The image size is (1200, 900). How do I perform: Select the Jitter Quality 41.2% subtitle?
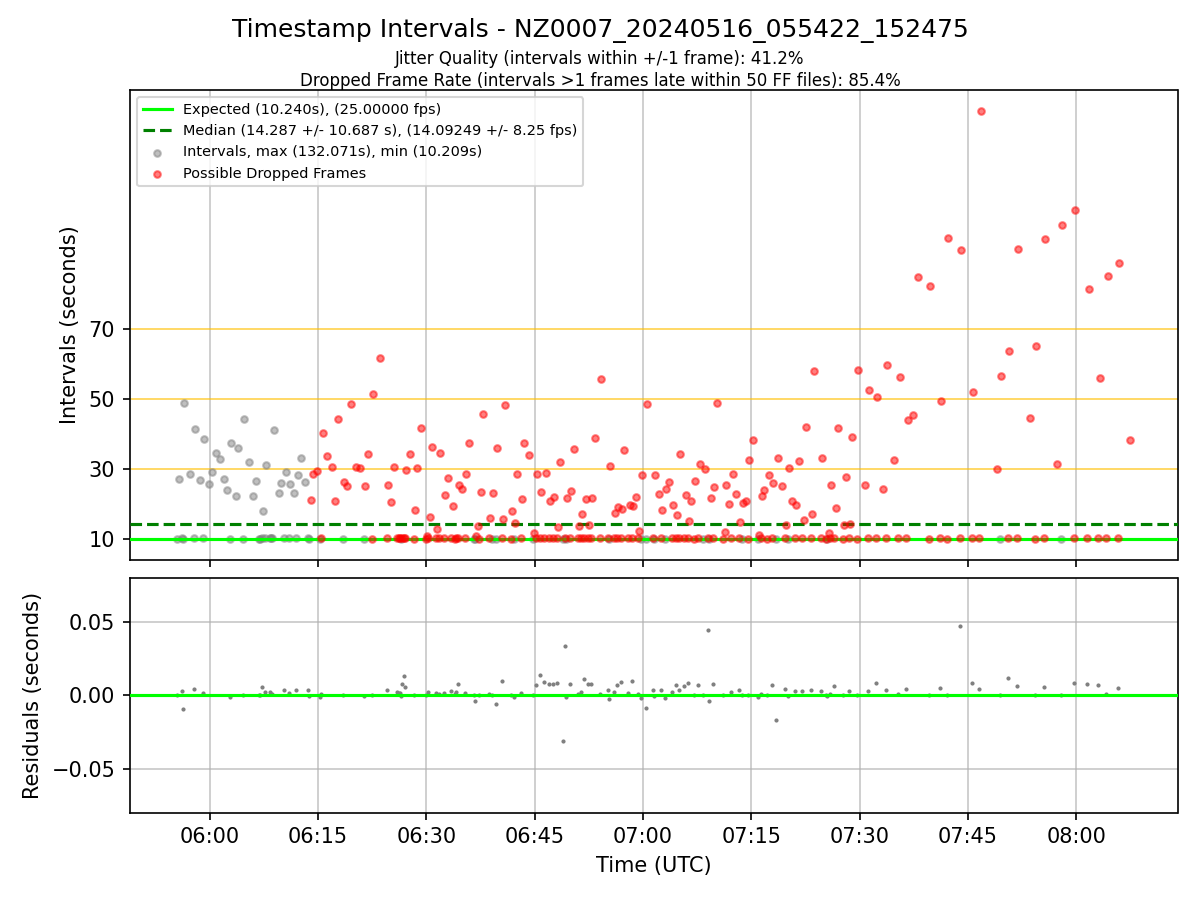[x=599, y=58]
